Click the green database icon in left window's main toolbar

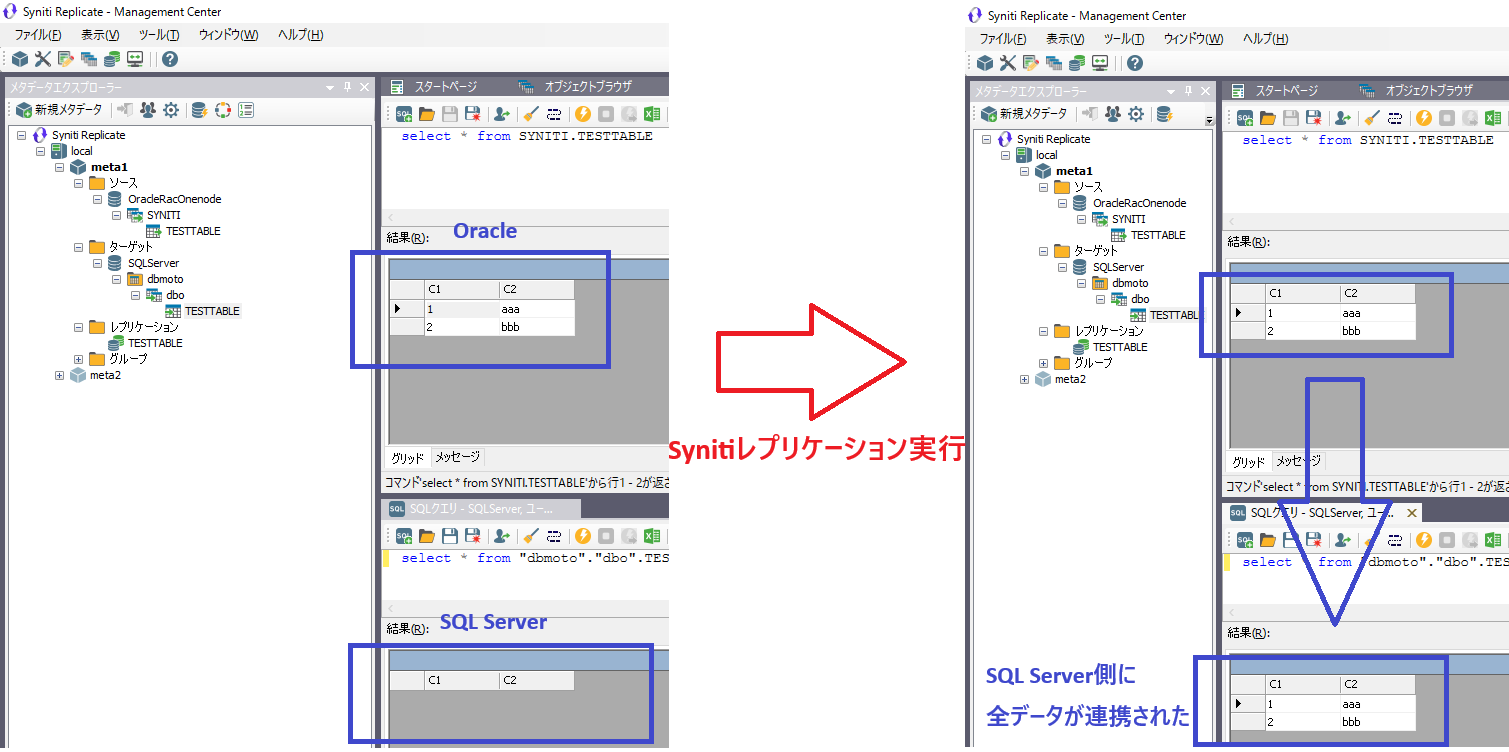112,59
